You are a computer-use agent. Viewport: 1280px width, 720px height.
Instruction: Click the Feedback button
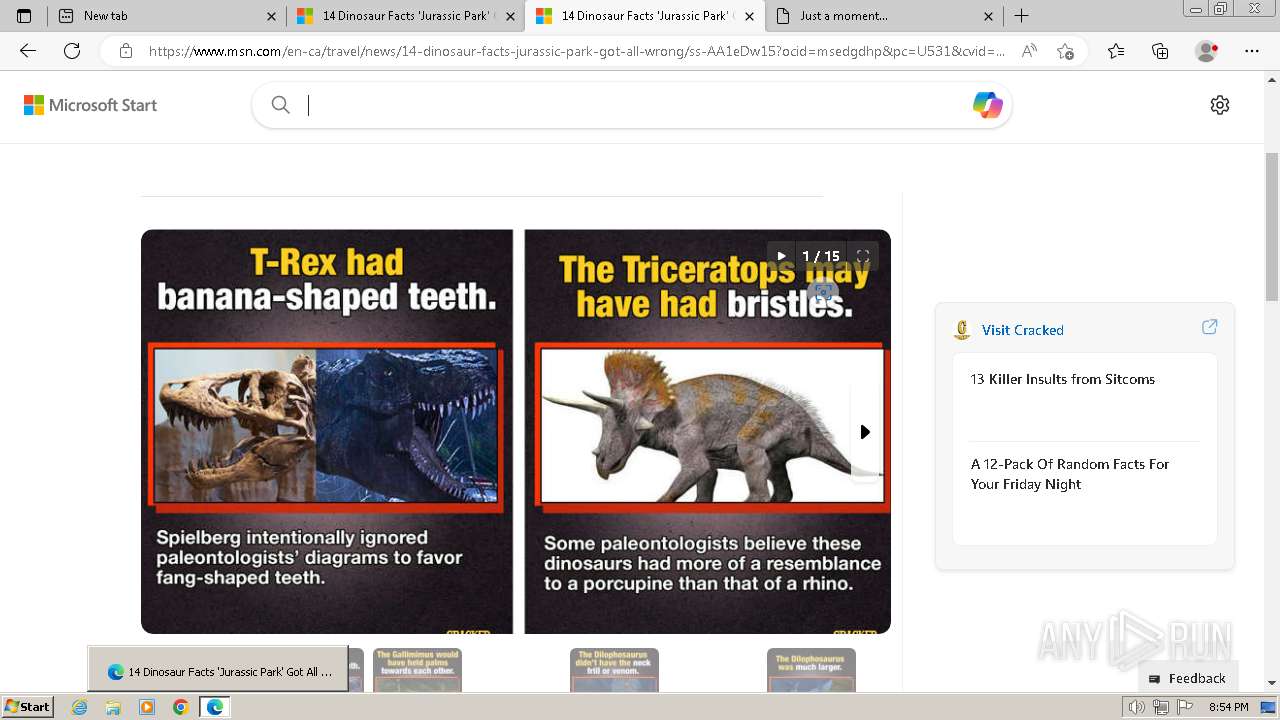tap(1188, 678)
